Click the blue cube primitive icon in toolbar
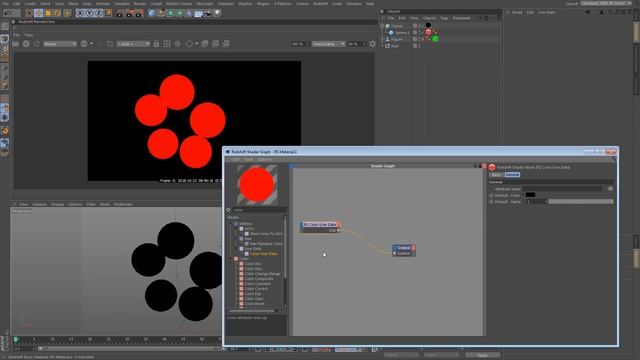The width and height of the screenshot is (640, 360). click(152, 13)
